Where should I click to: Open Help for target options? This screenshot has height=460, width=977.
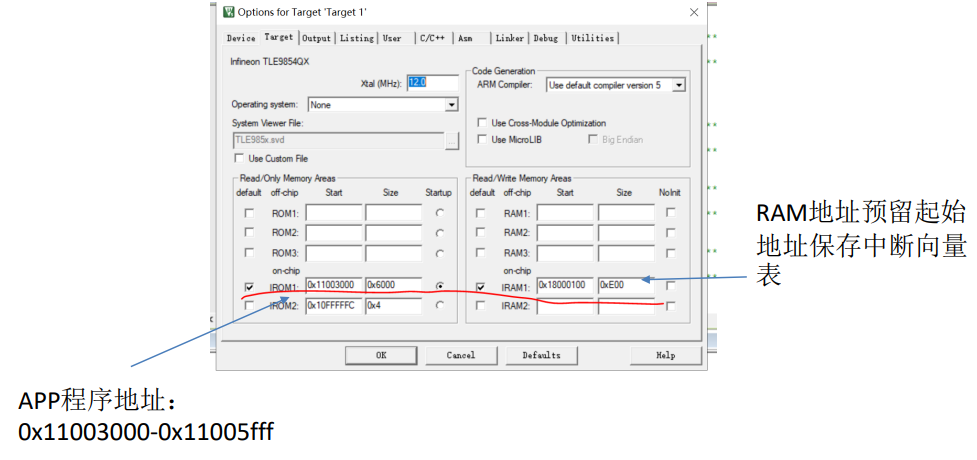tap(665, 355)
